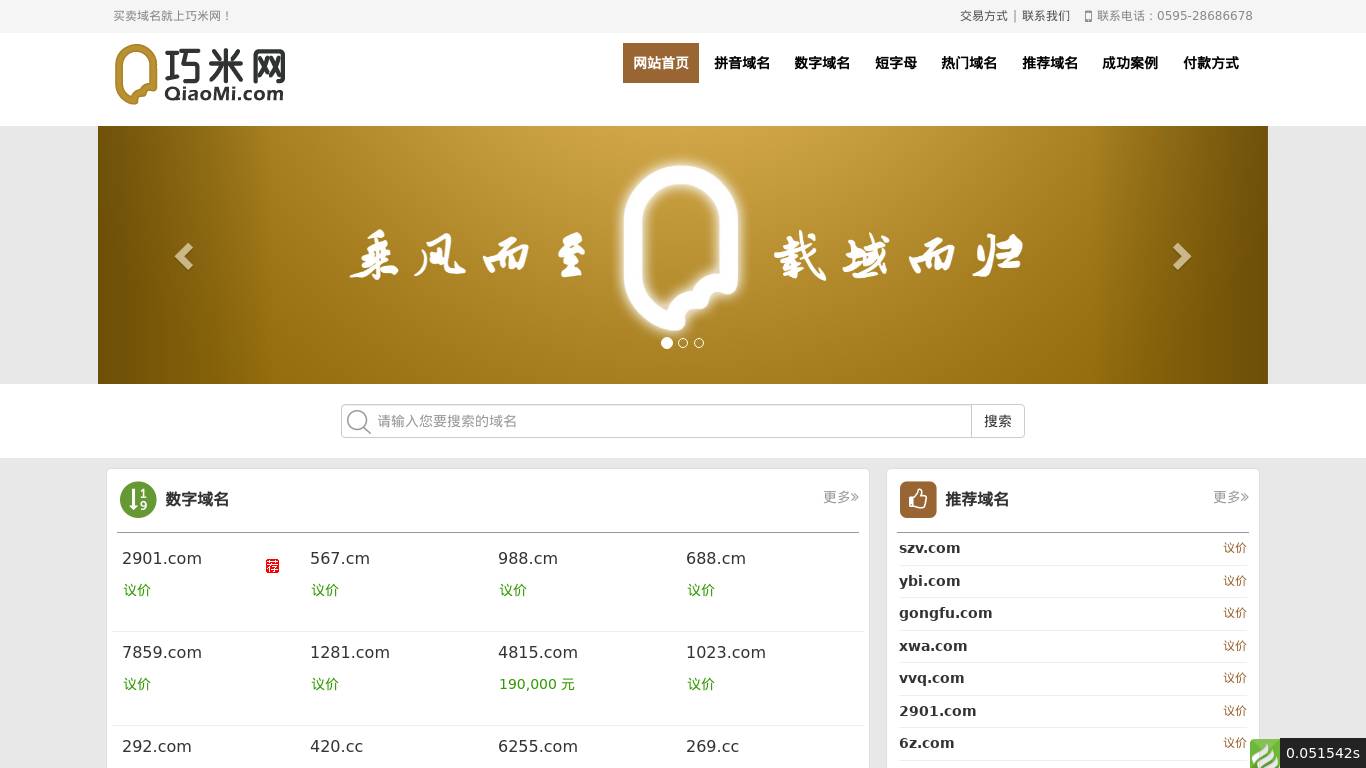Open the 联系我们 link in top bar
This screenshot has height=768, width=1366.
[1046, 16]
